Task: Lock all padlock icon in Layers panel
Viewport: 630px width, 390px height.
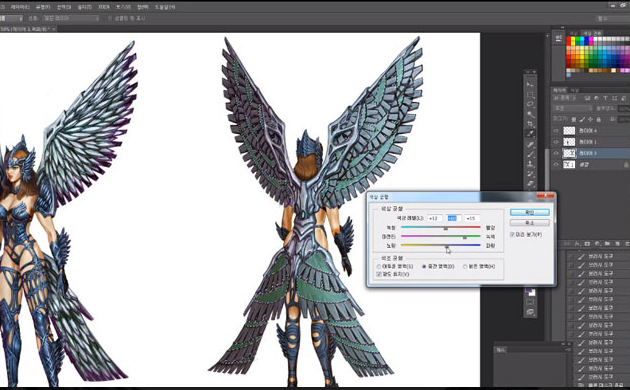Action: point(599,119)
